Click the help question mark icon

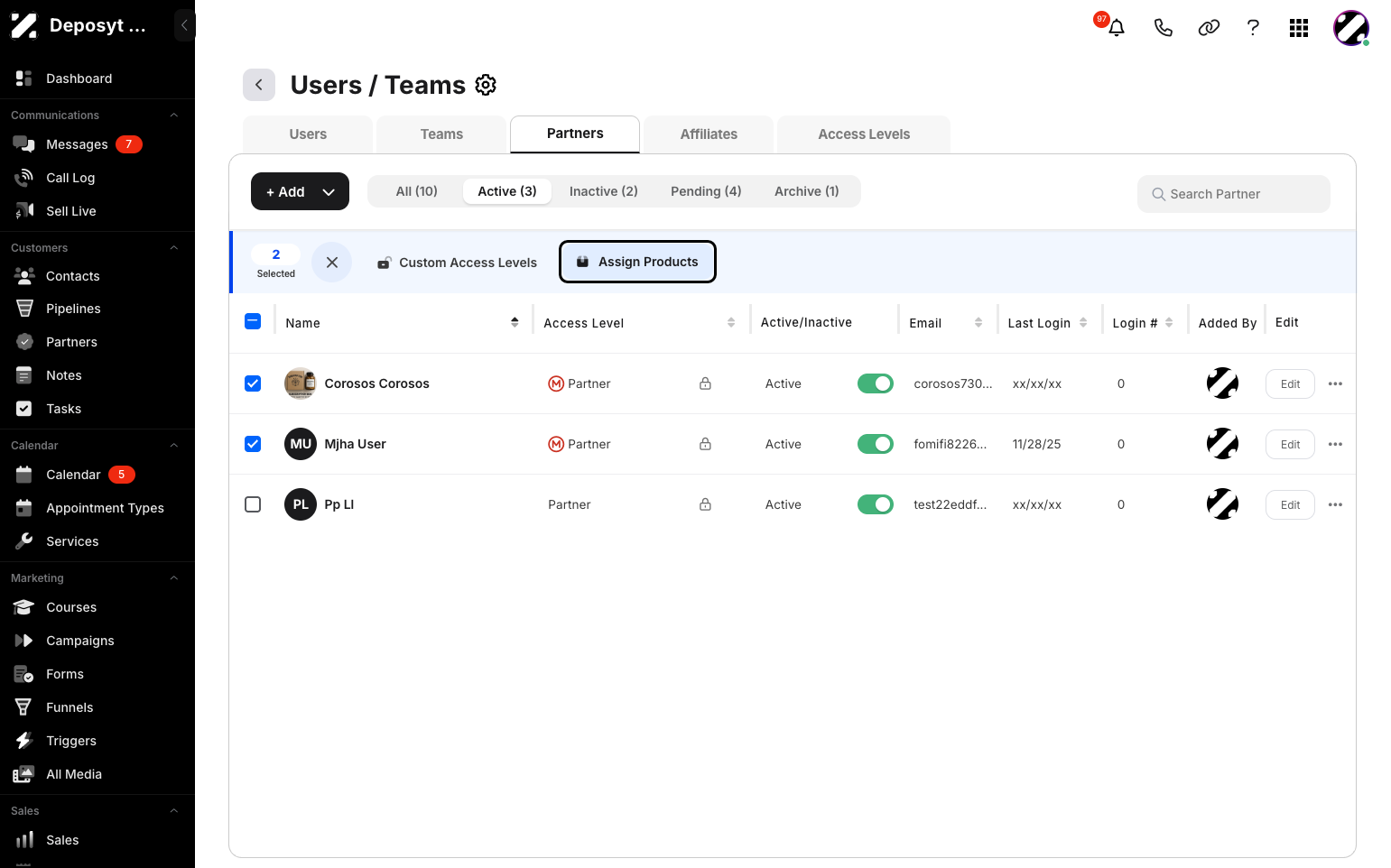pos(1253,28)
